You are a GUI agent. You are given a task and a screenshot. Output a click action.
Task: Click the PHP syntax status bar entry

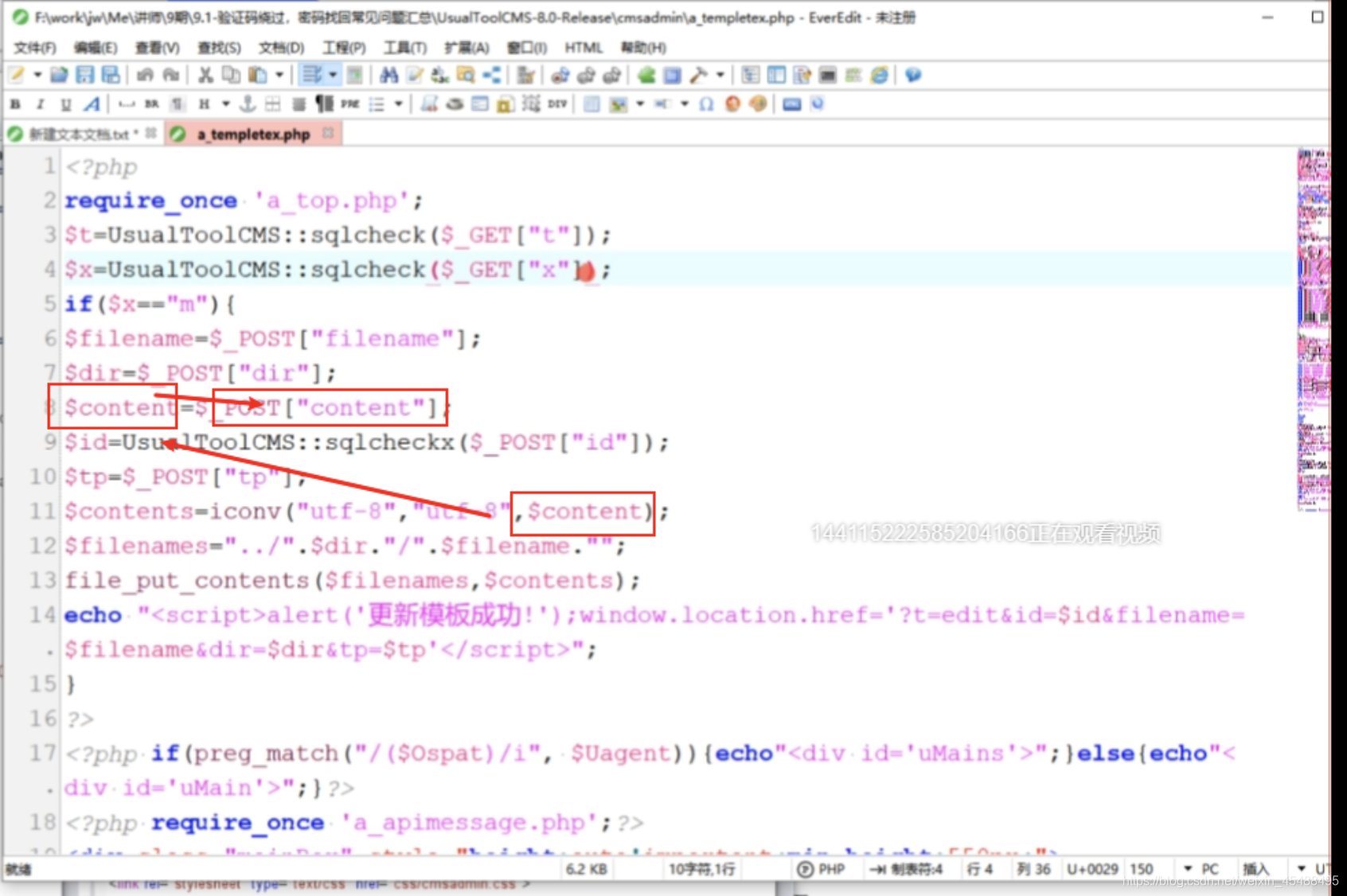pos(822,869)
